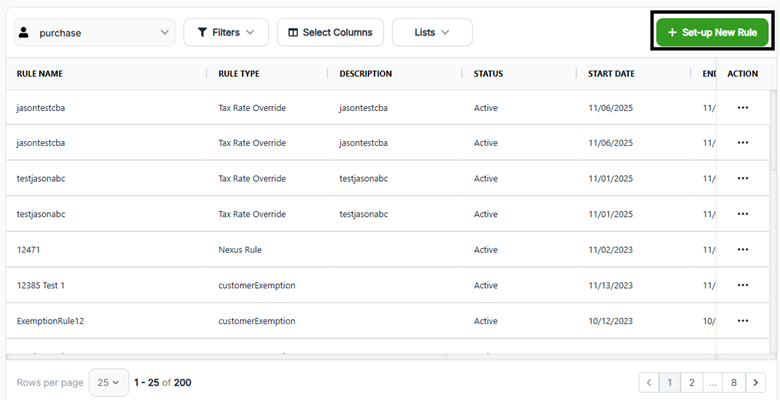Open Select Columns options
The width and height of the screenshot is (780, 400).
click(x=330, y=32)
